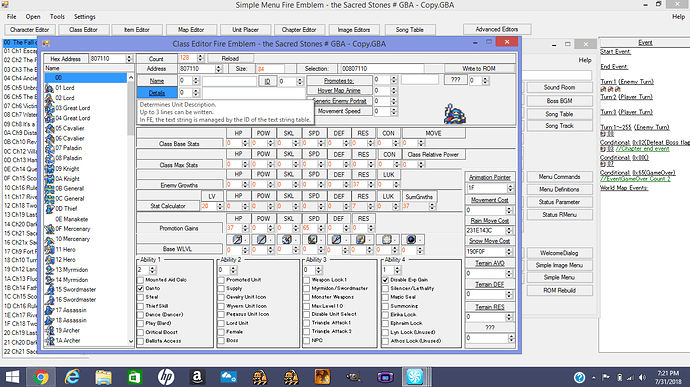This screenshot has width=690, height=387.
Task: Click the Hex Address stepper arrows
Action: [129, 59]
